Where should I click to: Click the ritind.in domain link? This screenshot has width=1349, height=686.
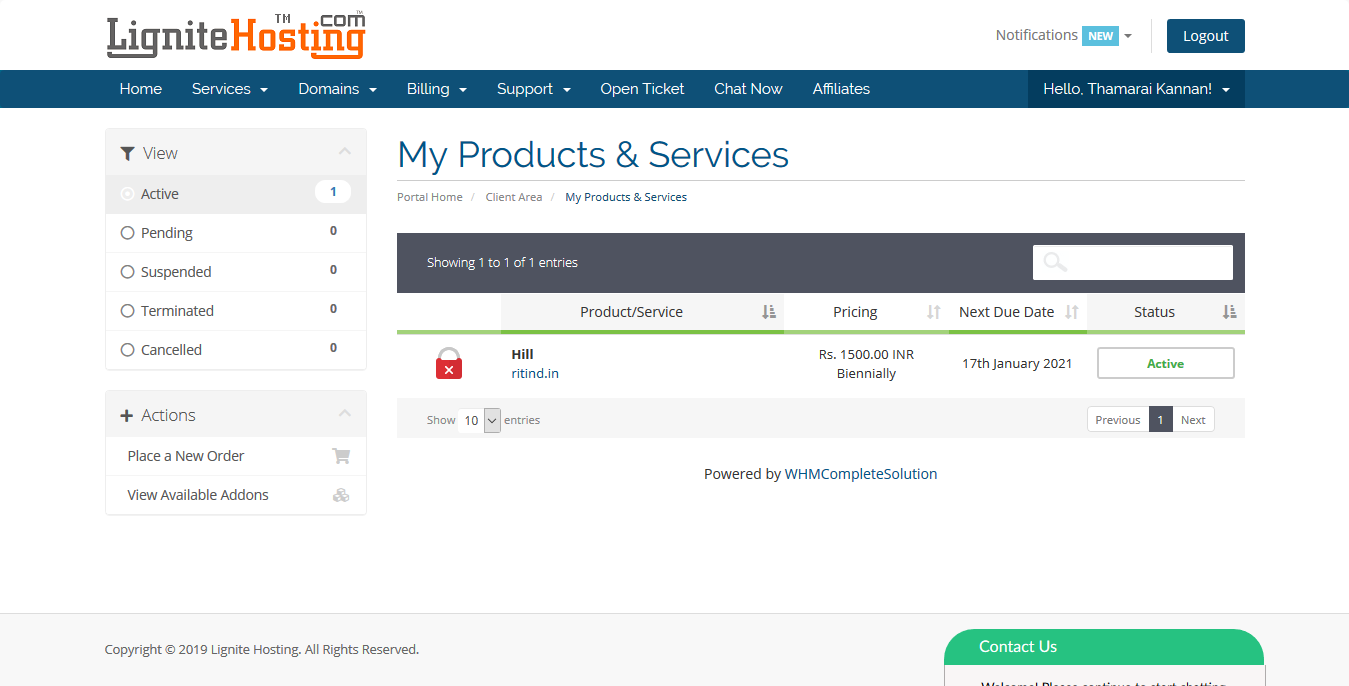(535, 374)
